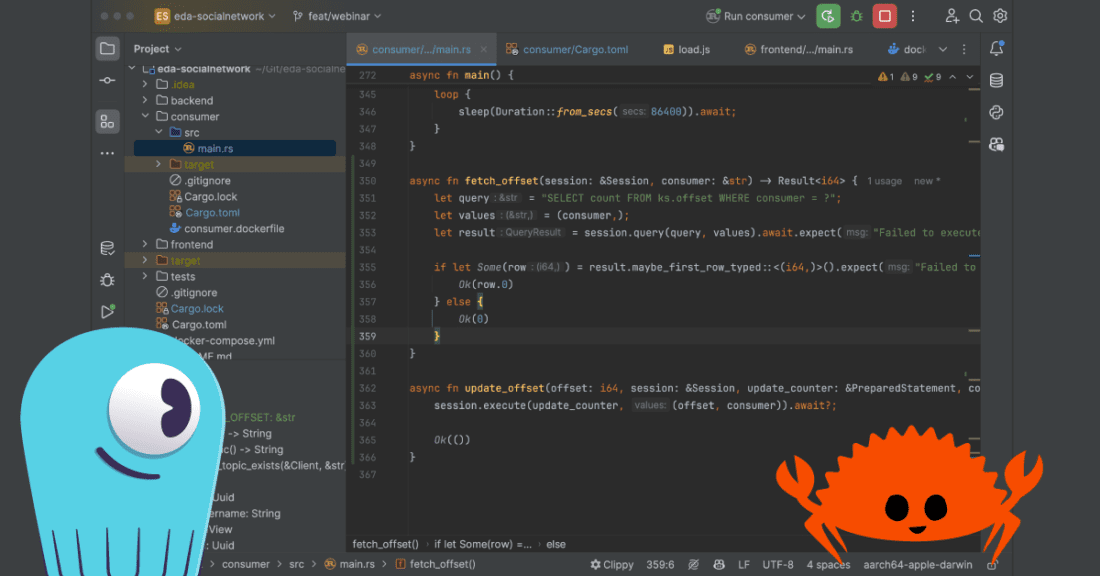Expand the frontend folder
Screen dimensions: 1100x576
(145, 244)
